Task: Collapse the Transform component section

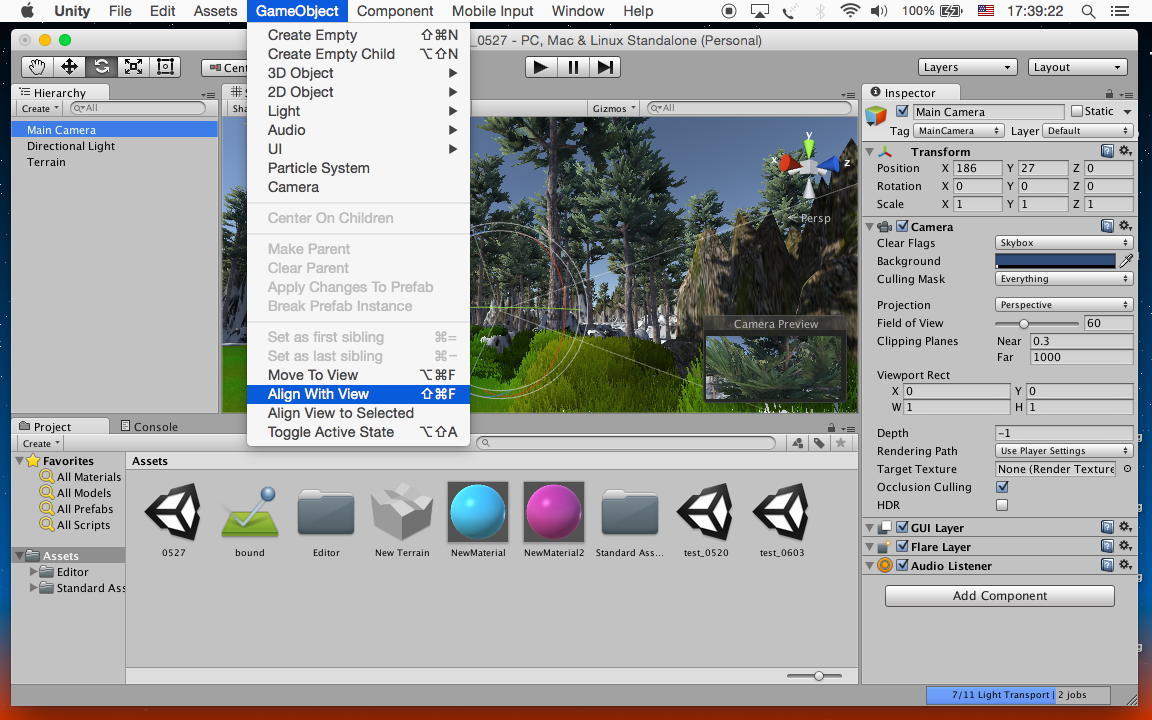Action: click(x=870, y=152)
